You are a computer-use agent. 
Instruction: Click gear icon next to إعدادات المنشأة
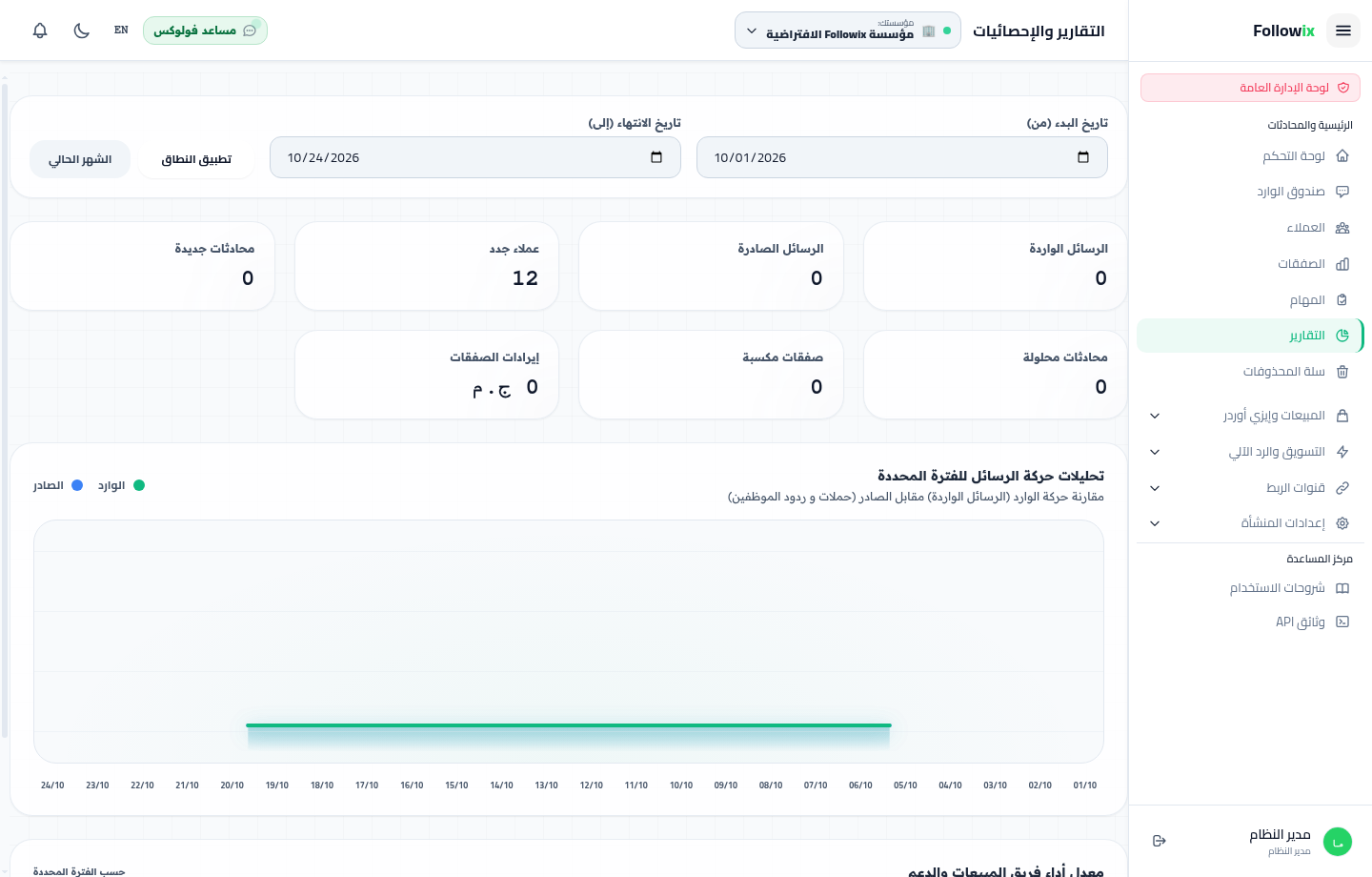[x=1342, y=523]
